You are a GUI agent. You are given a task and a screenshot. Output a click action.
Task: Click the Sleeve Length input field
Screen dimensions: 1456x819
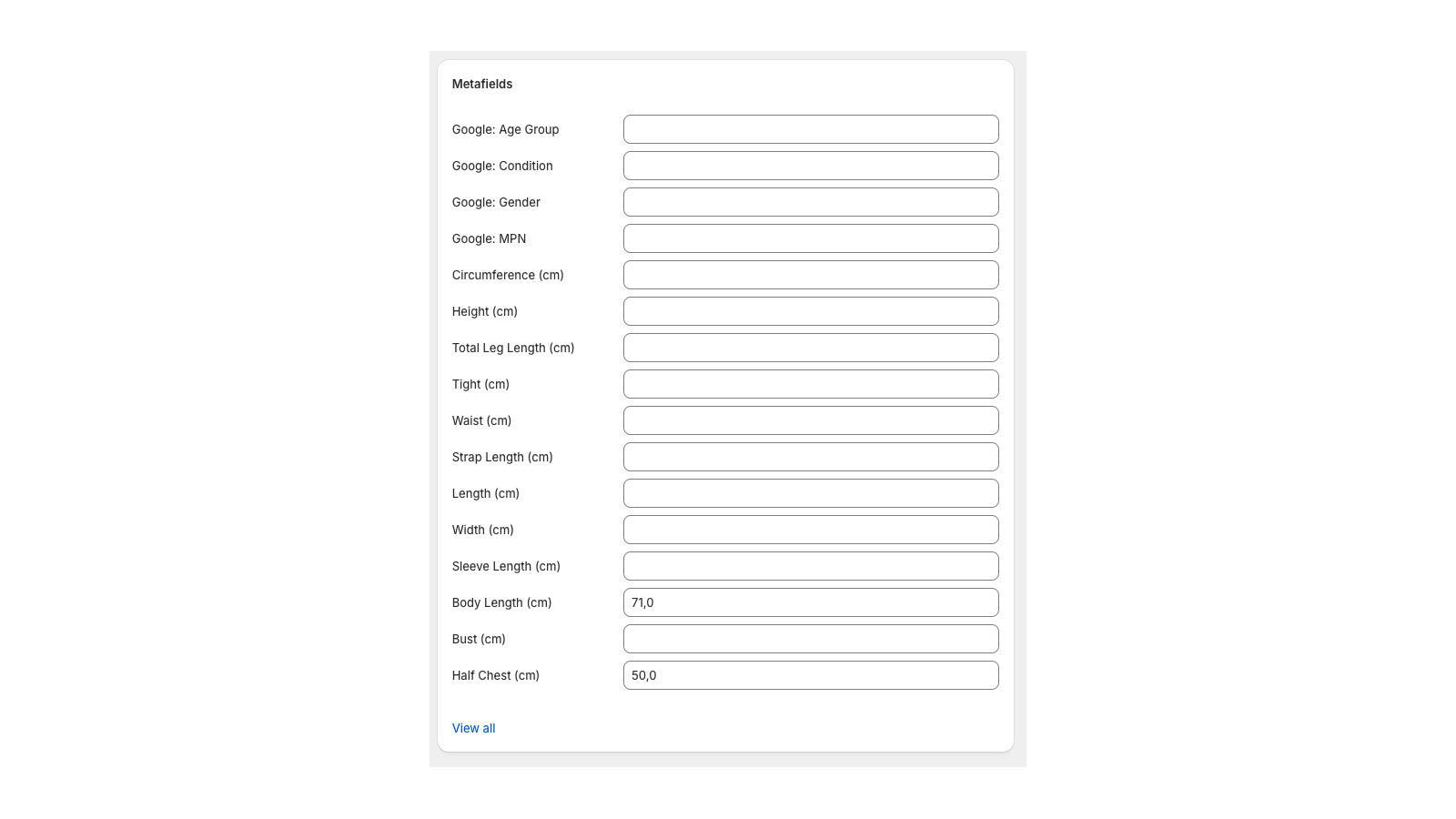pyautogui.click(x=810, y=566)
